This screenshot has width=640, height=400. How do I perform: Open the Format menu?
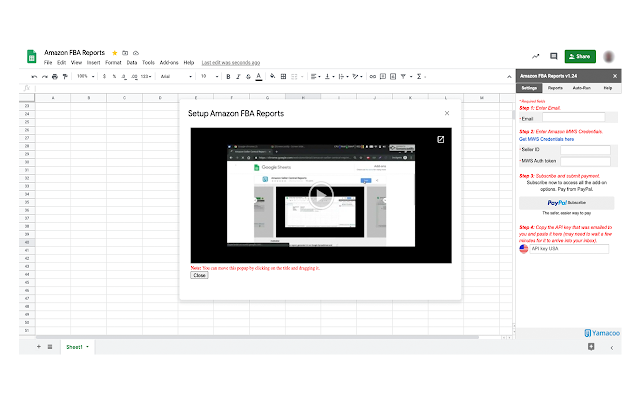[113, 62]
